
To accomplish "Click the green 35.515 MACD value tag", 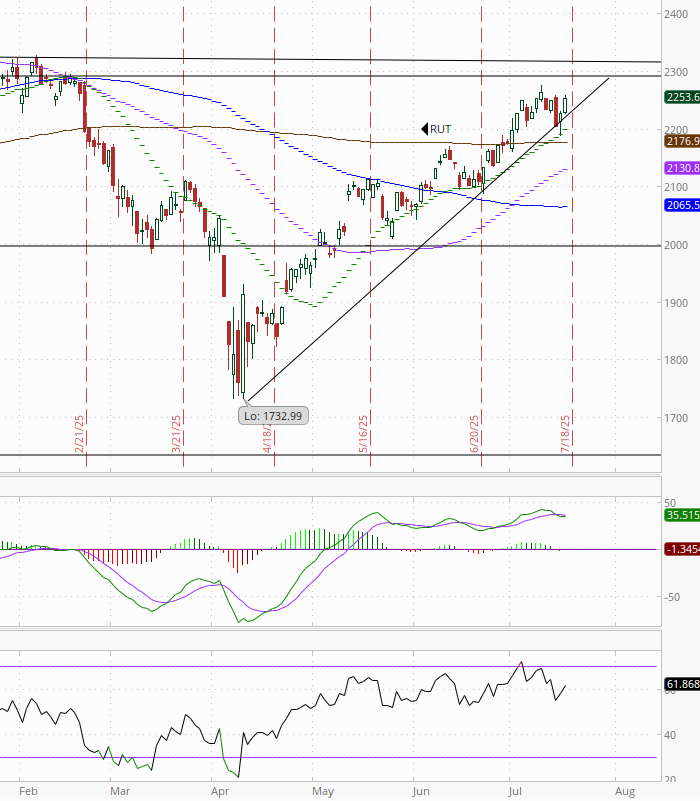I will (x=682, y=515).
